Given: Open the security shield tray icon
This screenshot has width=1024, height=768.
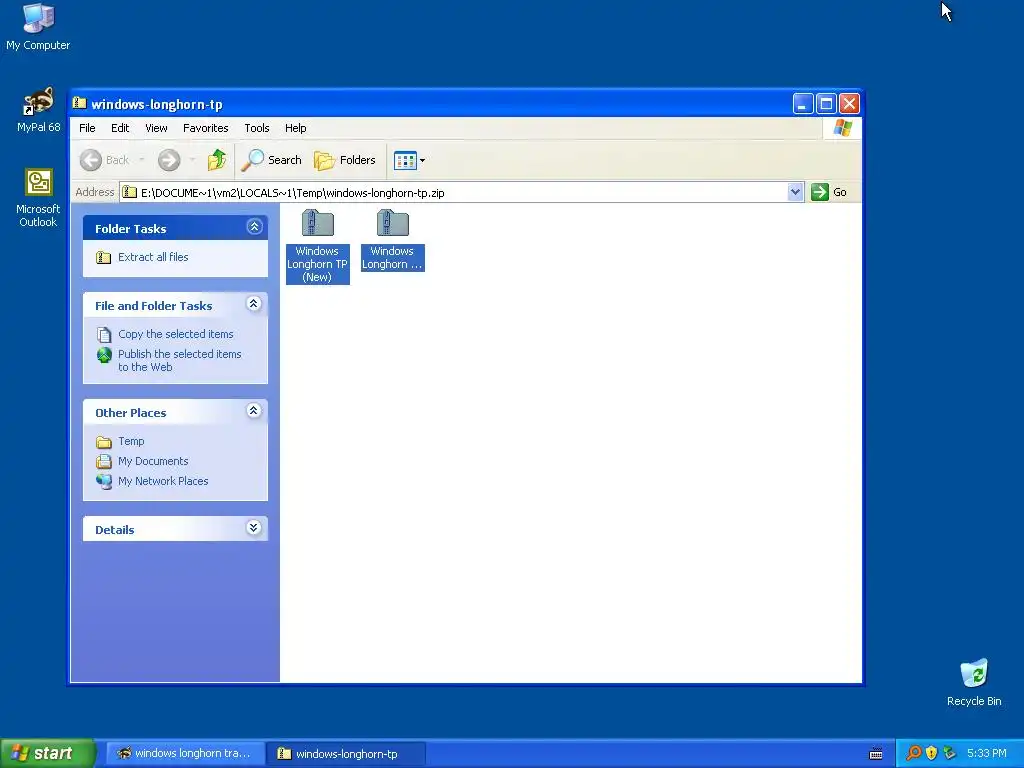Looking at the screenshot, I should point(931,754).
